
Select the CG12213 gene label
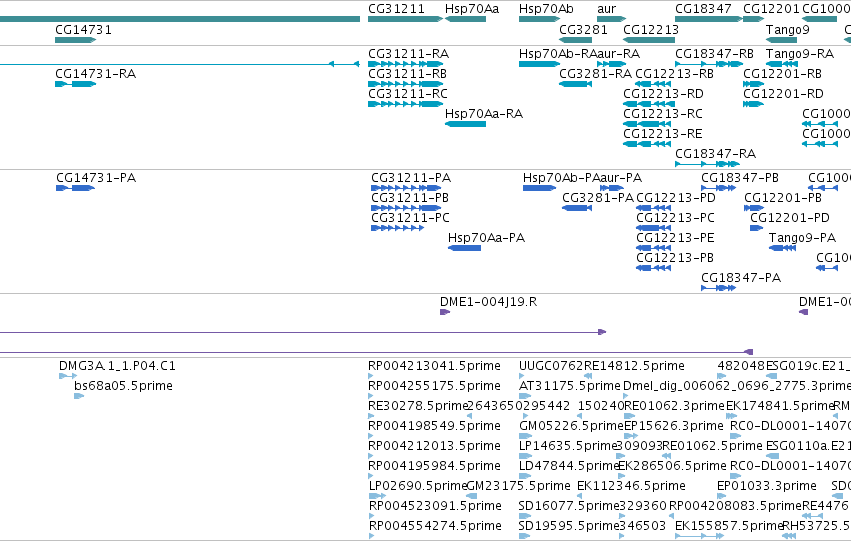tap(651, 29)
